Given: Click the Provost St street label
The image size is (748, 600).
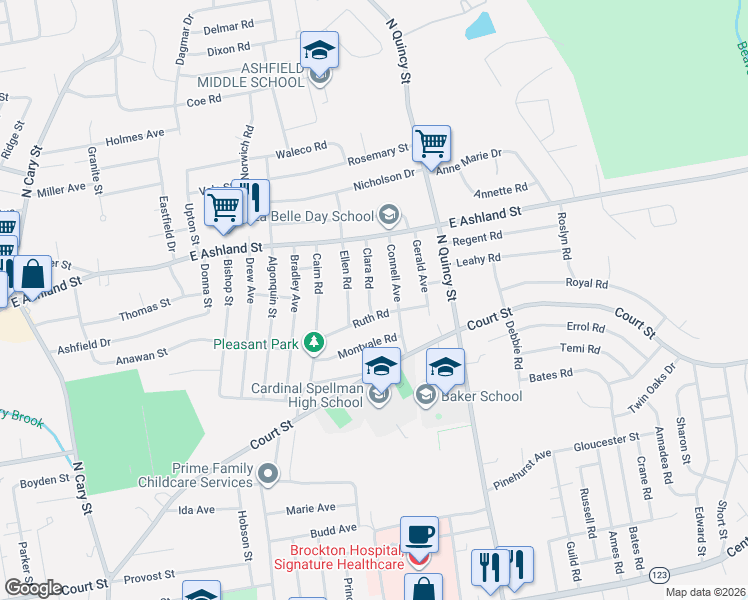Looking at the screenshot, I should (x=149, y=577).
